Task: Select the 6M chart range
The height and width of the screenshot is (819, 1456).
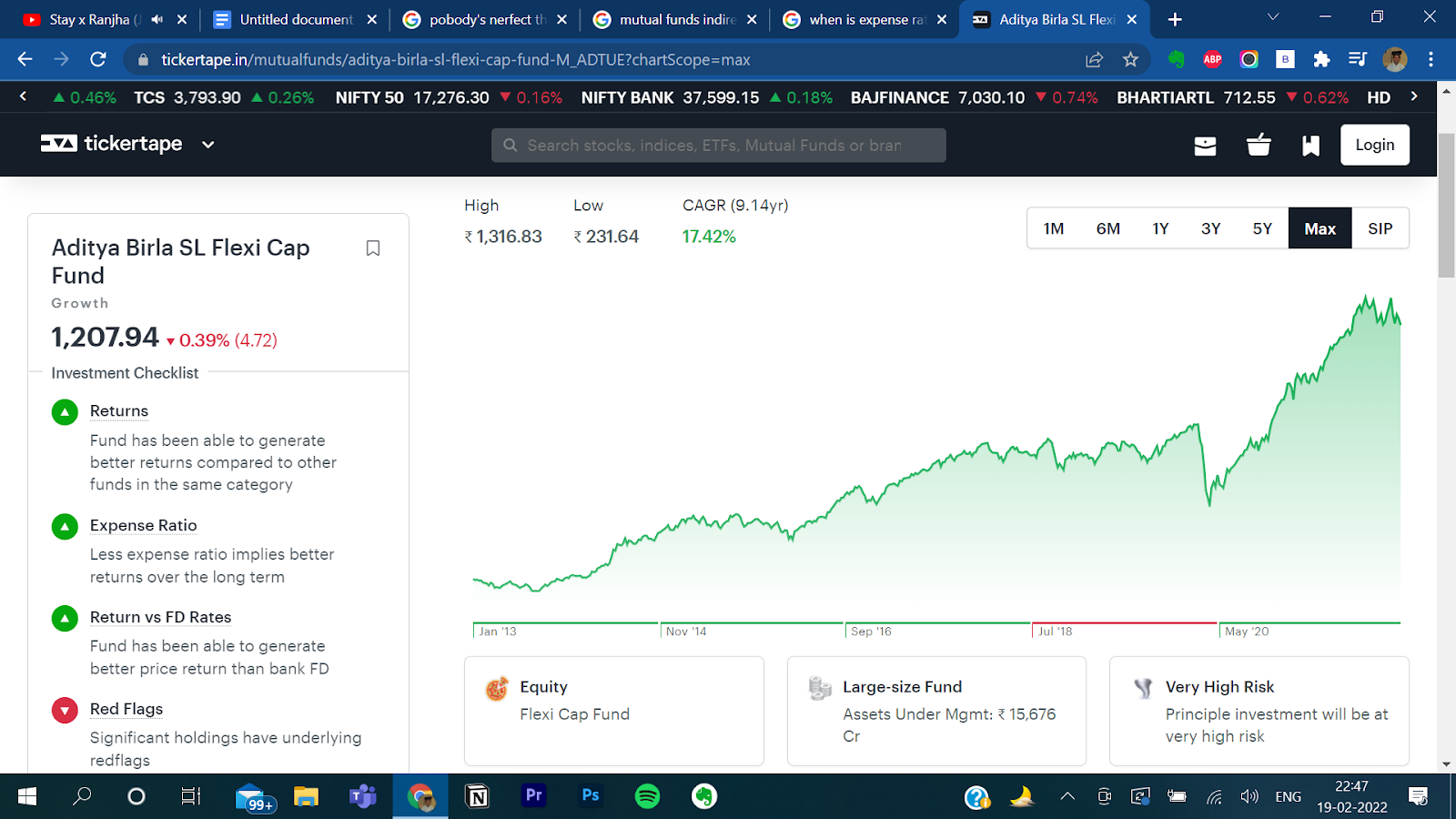Action: click(1107, 228)
